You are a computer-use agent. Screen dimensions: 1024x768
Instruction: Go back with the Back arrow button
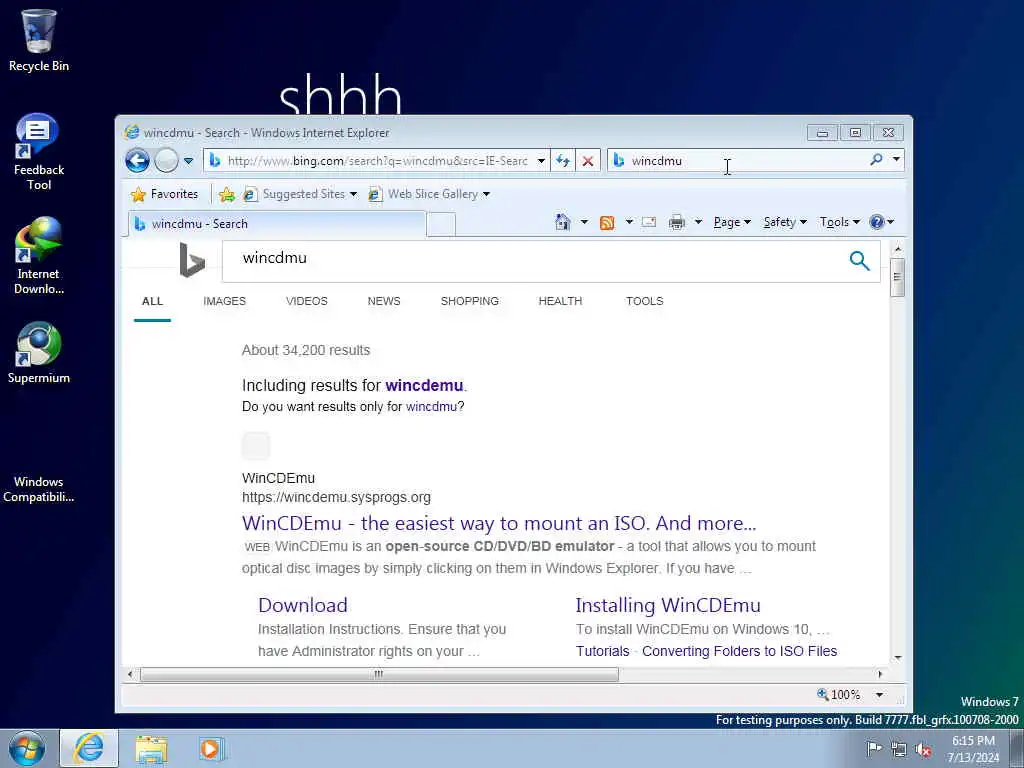pyautogui.click(x=137, y=161)
